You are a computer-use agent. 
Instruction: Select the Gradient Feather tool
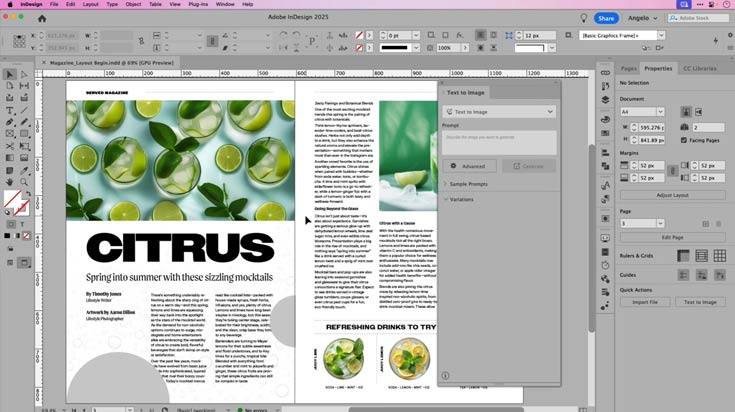(24, 158)
